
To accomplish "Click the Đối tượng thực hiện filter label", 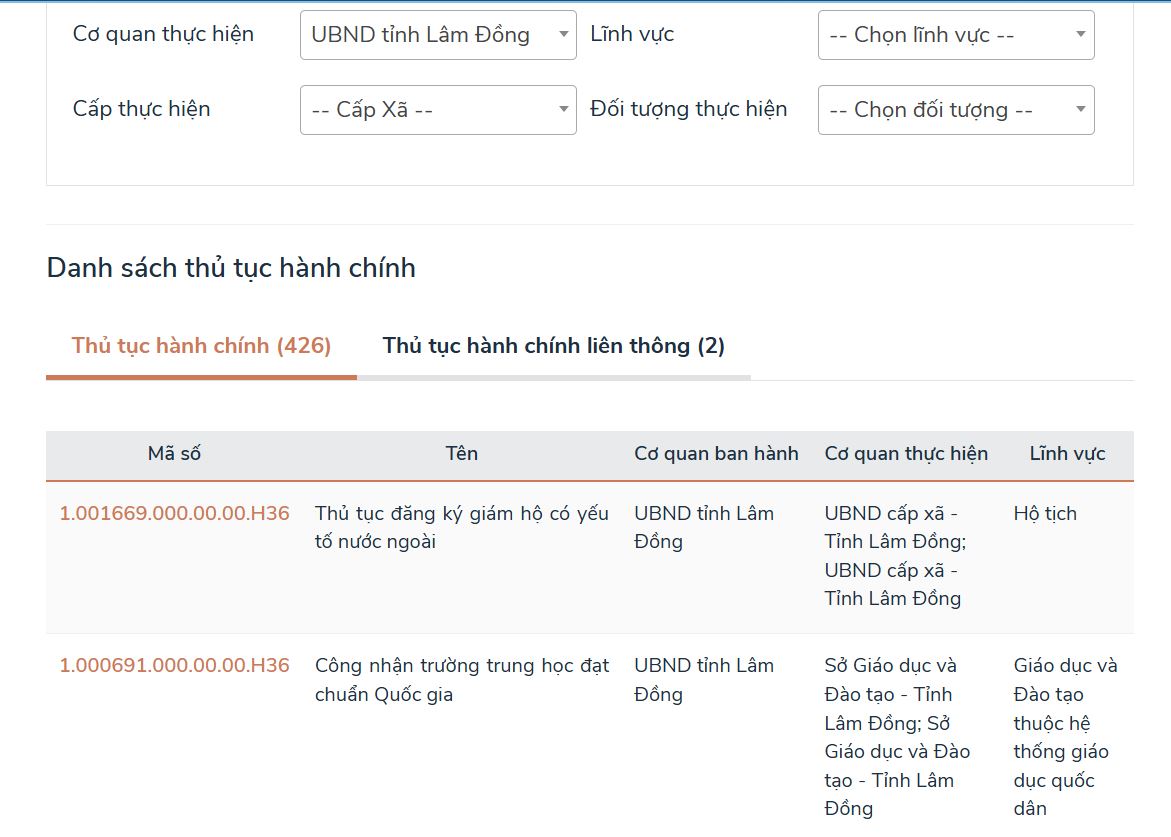I will (x=688, y=109).
